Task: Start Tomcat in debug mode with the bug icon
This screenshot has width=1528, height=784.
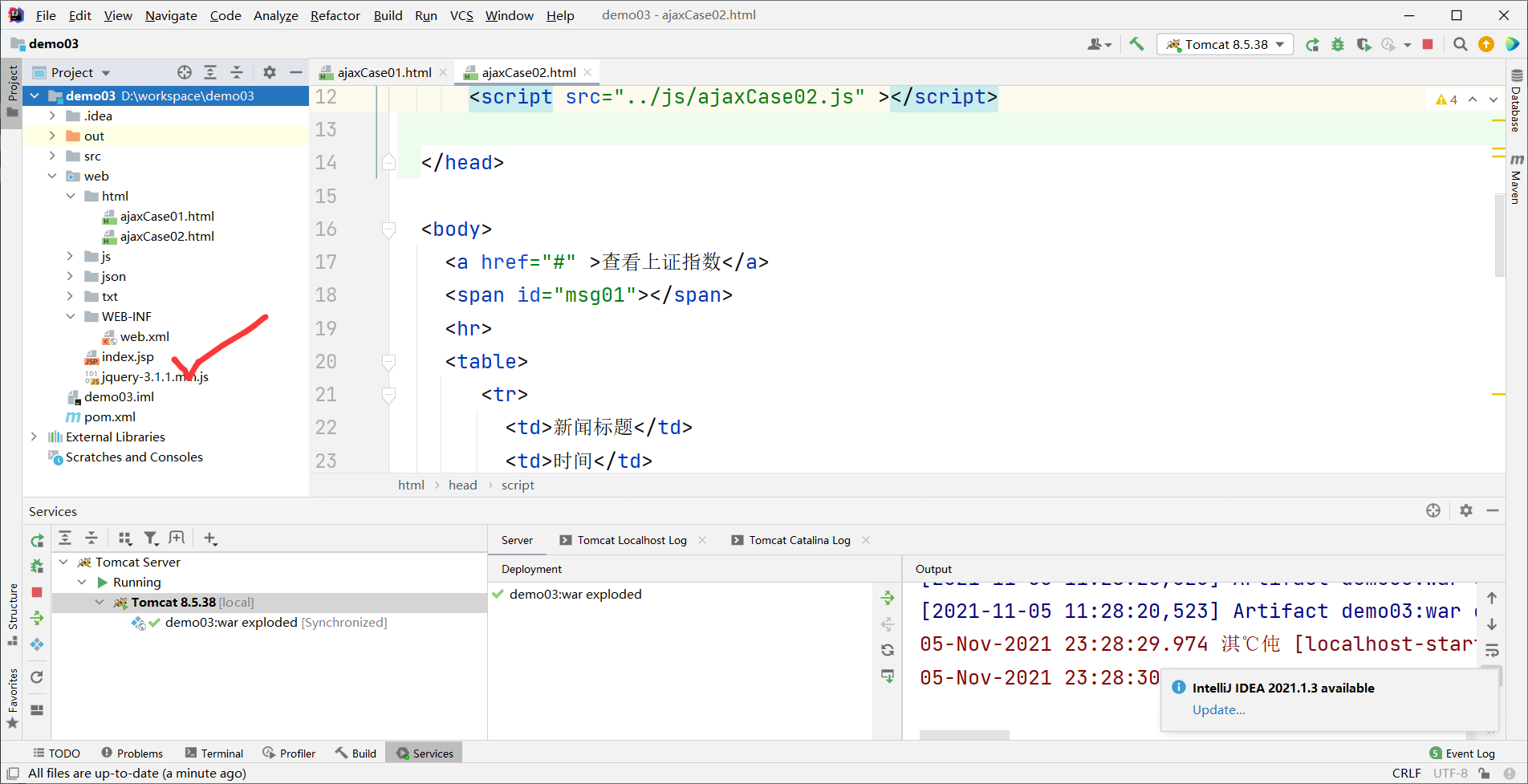Action: coord(1337,44)
